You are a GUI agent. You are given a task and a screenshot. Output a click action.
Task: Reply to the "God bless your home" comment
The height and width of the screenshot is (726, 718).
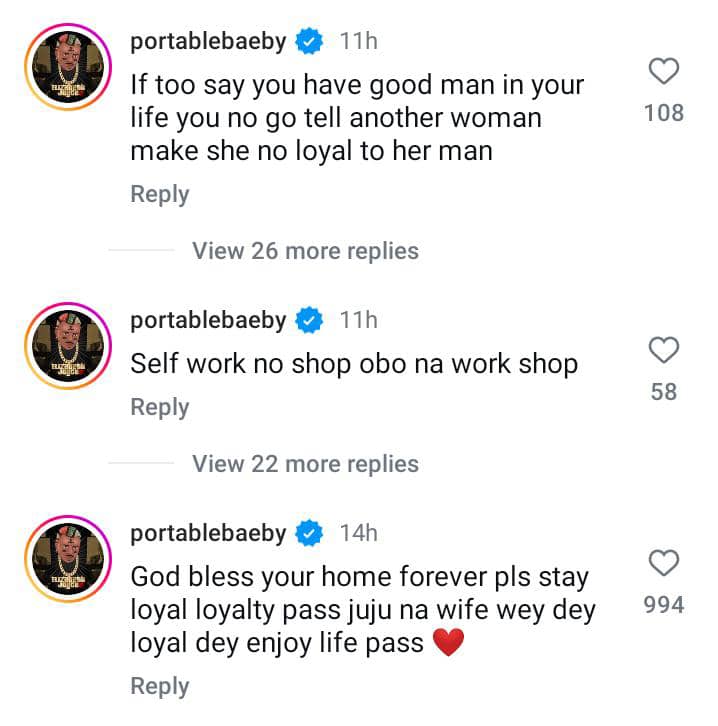[x=160, y=686]
